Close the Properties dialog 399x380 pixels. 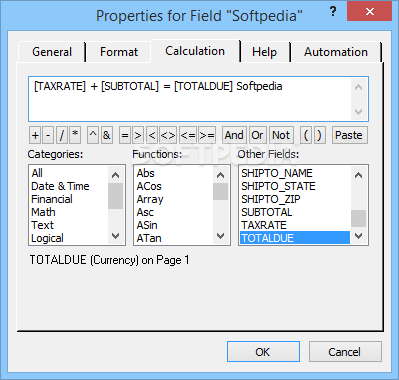(x=369, y=11)
